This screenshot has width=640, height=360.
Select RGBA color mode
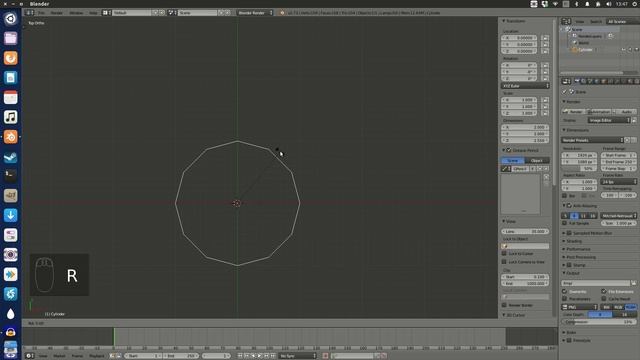(x=631, y=307)
